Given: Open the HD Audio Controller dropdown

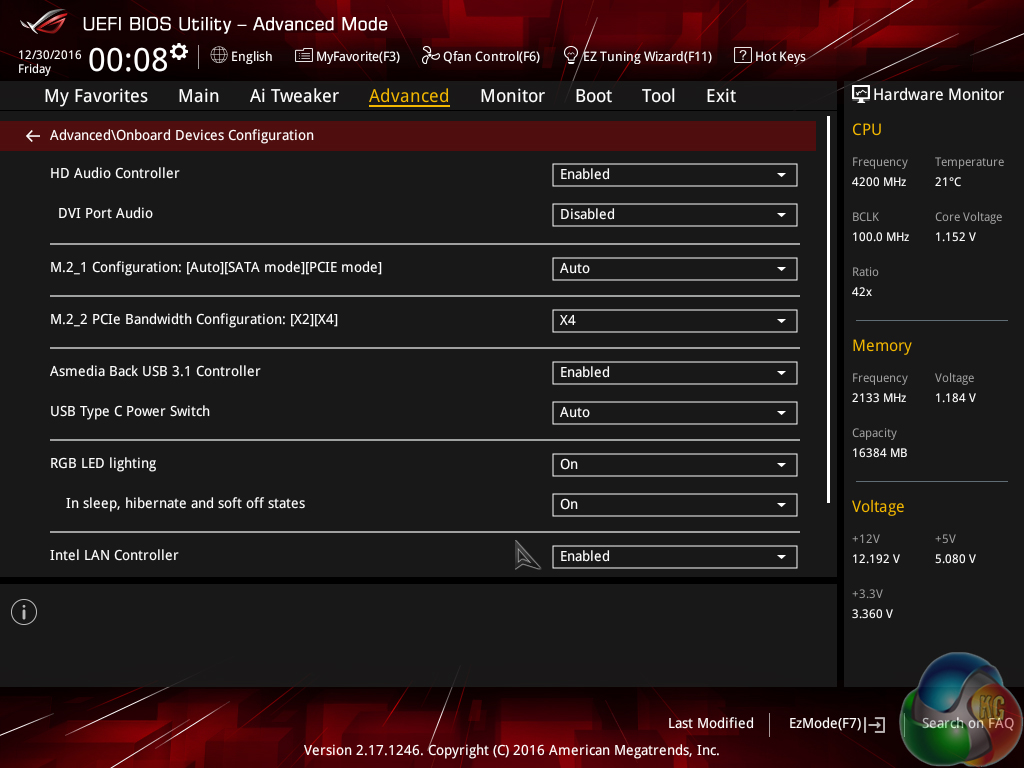Looking at the screenshot, I should 675,174.
